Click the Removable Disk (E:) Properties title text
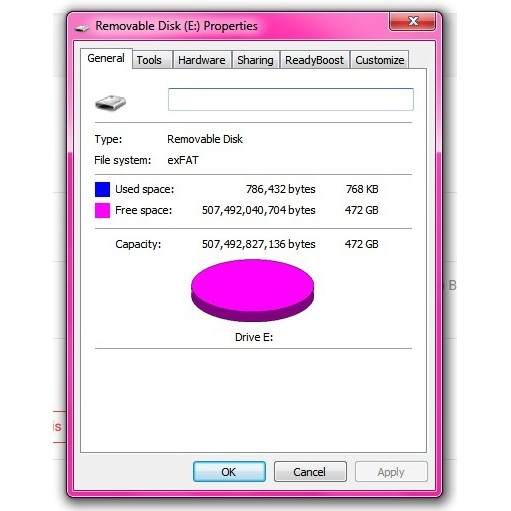 pyautogui.click(x=176, y=26)
